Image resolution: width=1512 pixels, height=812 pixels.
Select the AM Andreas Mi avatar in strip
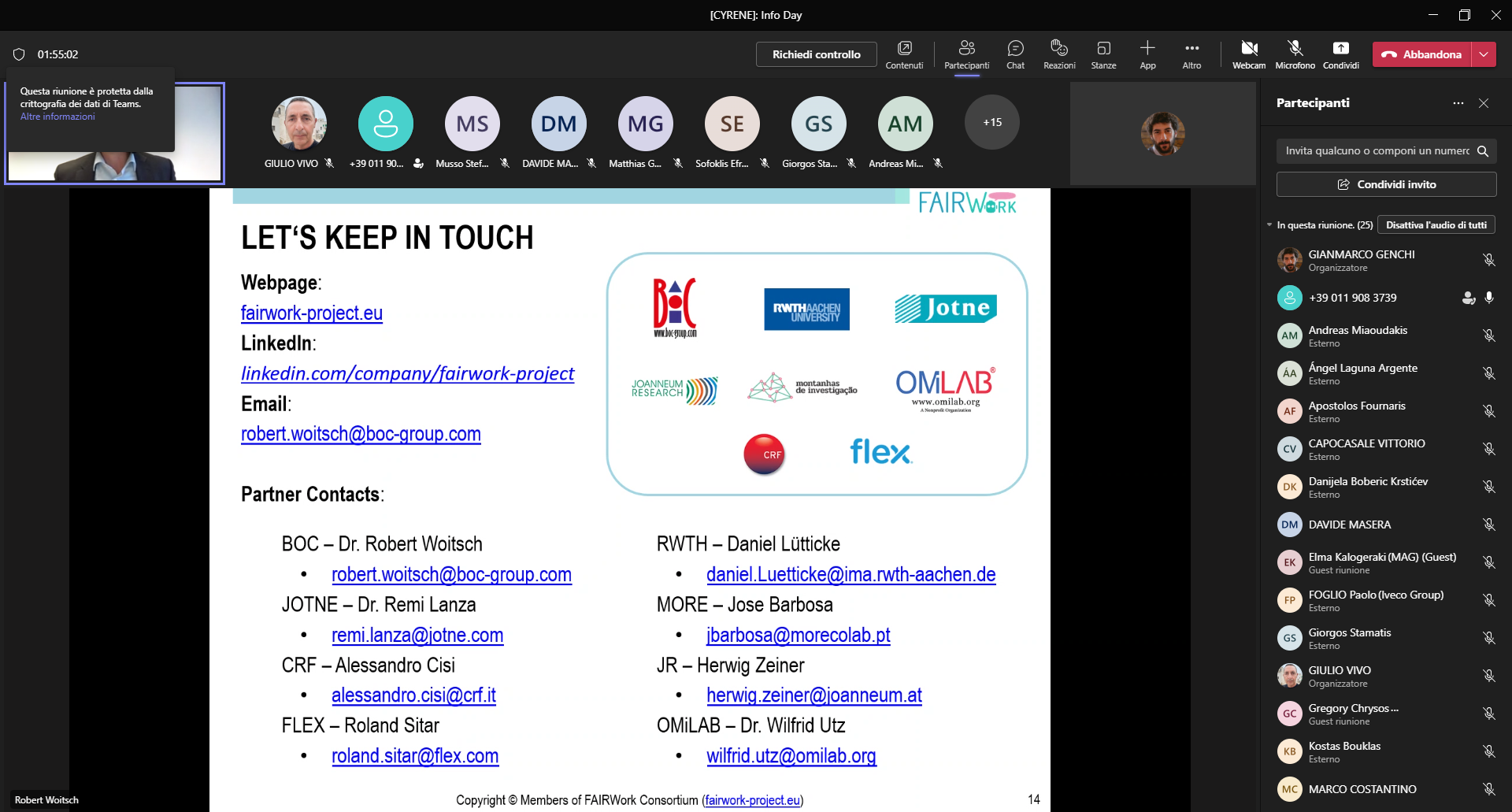click(906, 123)
